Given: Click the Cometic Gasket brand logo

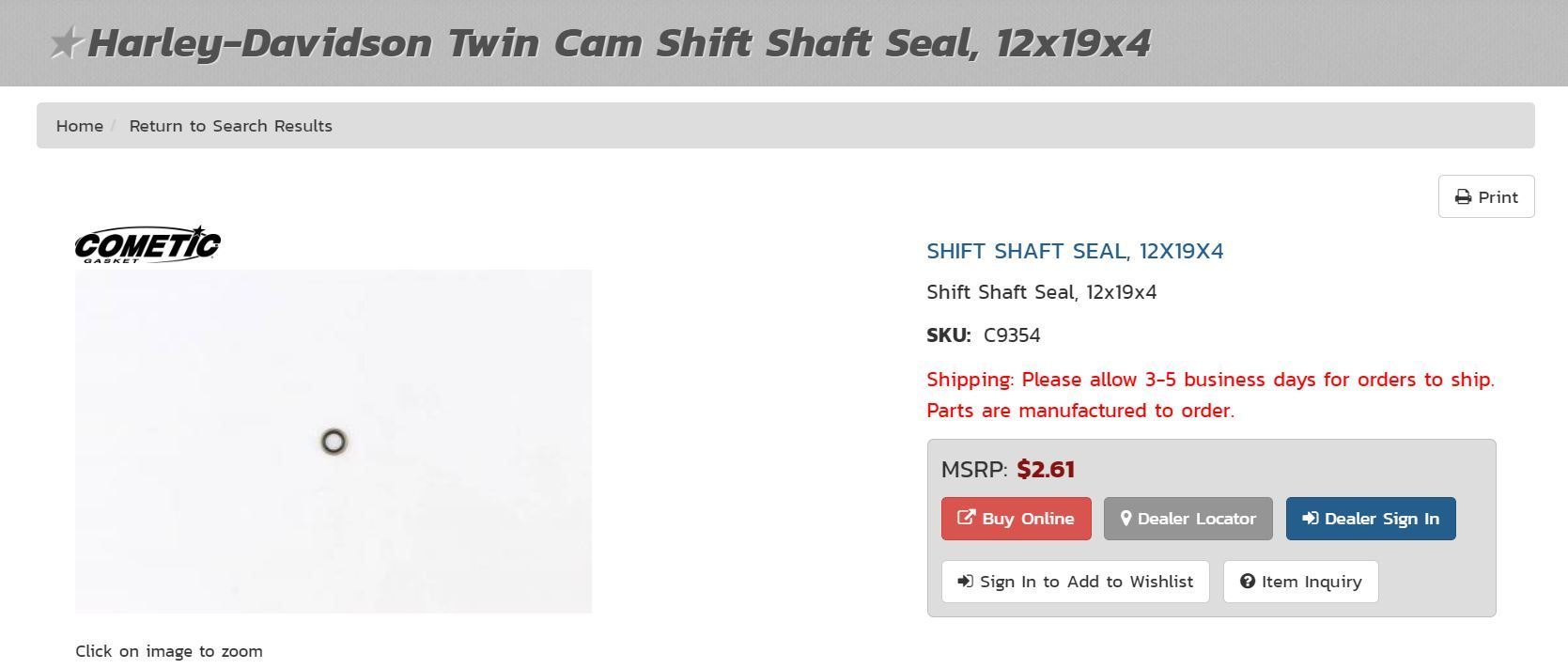Looking at the screenshot, I should point(147,245).
